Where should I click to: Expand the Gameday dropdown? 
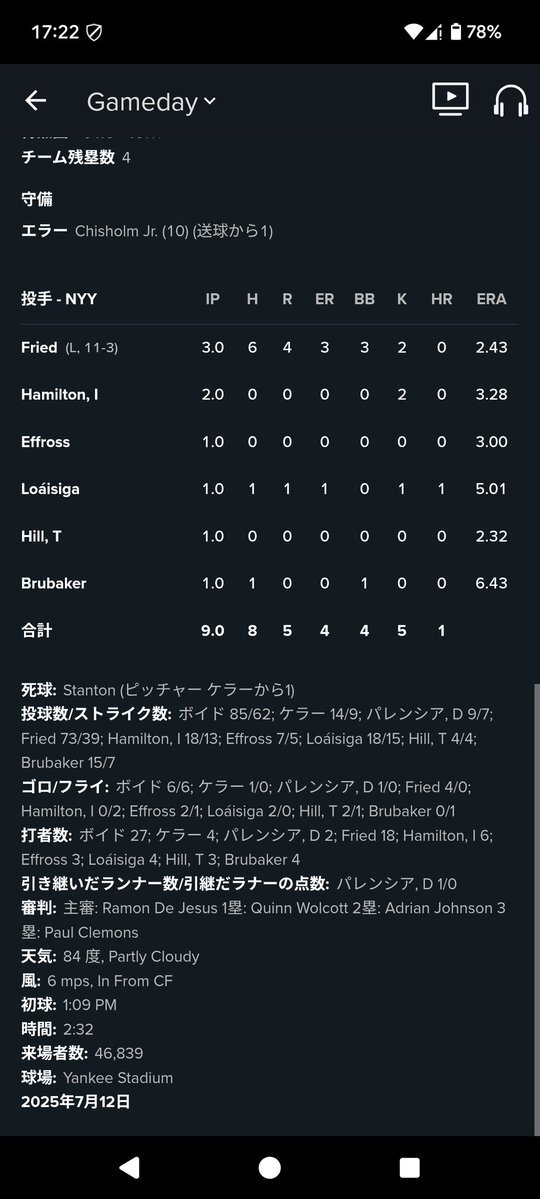151,102
